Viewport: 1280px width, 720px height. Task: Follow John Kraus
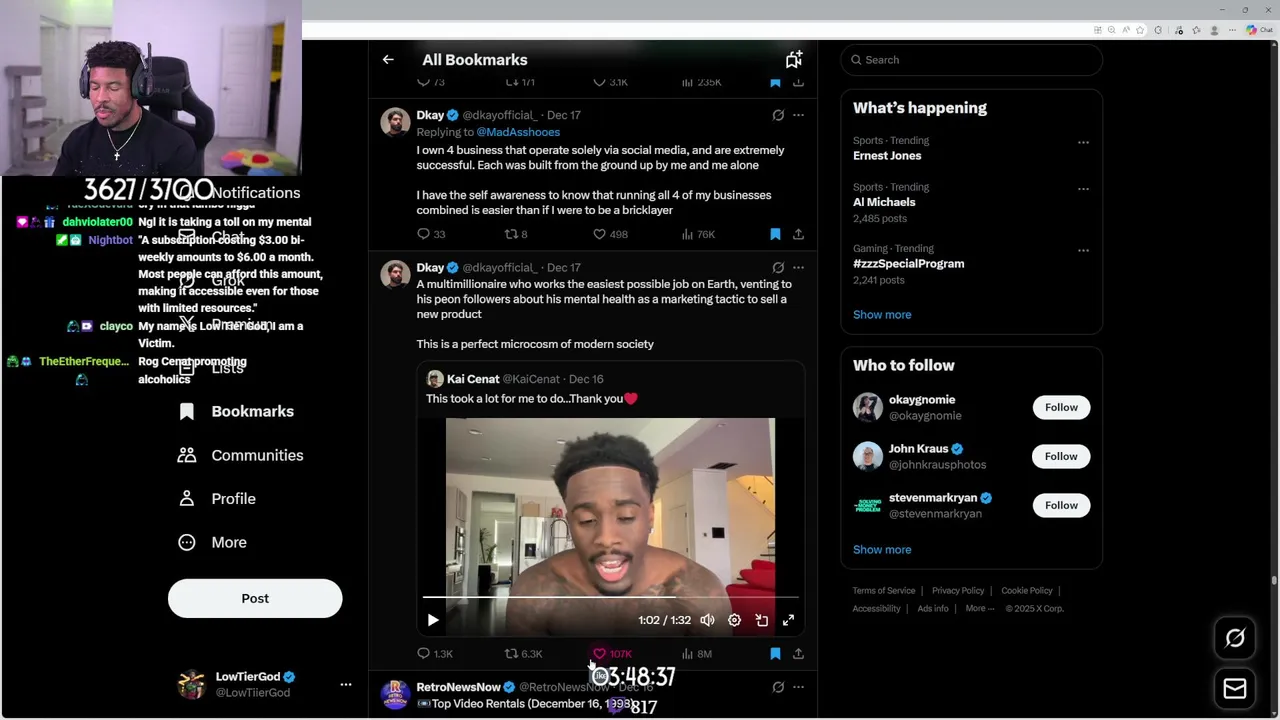pyautogui.click(x=1061, y=456)
